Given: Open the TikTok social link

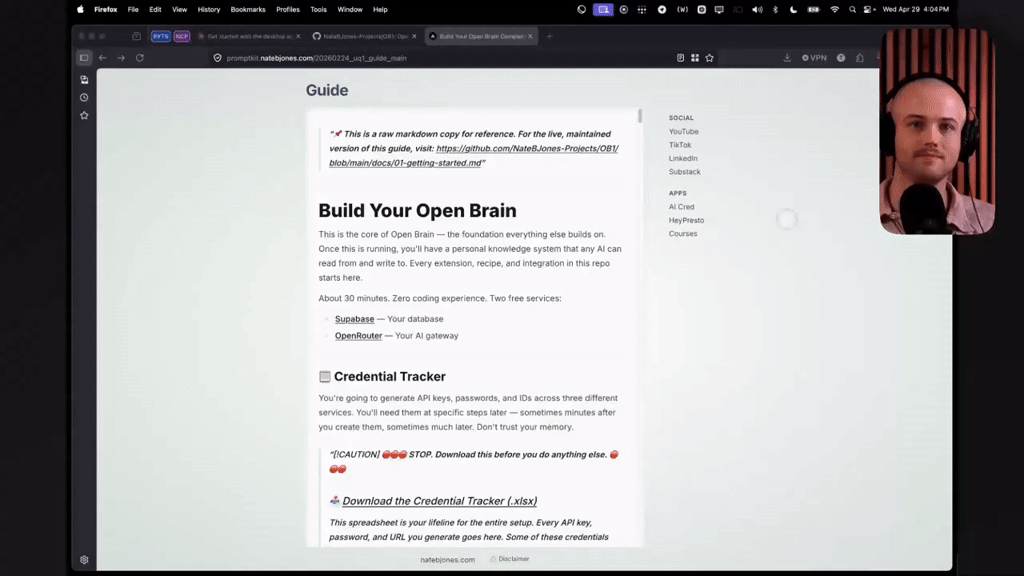Looking at the screenshot, I should [x=680, y=145].
